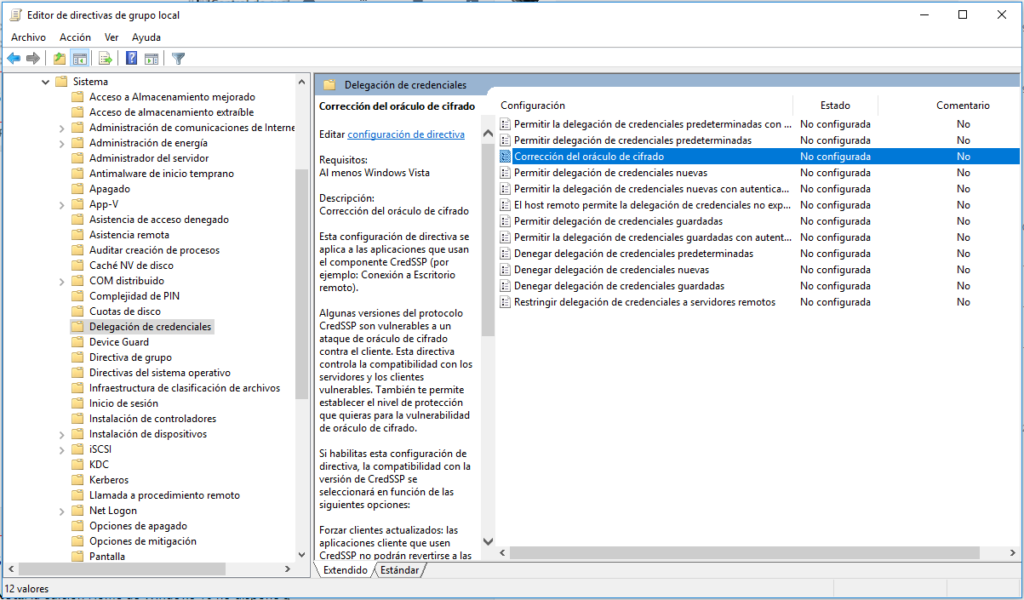This screenshot has width=1024, height=600.
Task: Sort by the Comentario column header
Action: pyautogui.click(x=963, y=105)
